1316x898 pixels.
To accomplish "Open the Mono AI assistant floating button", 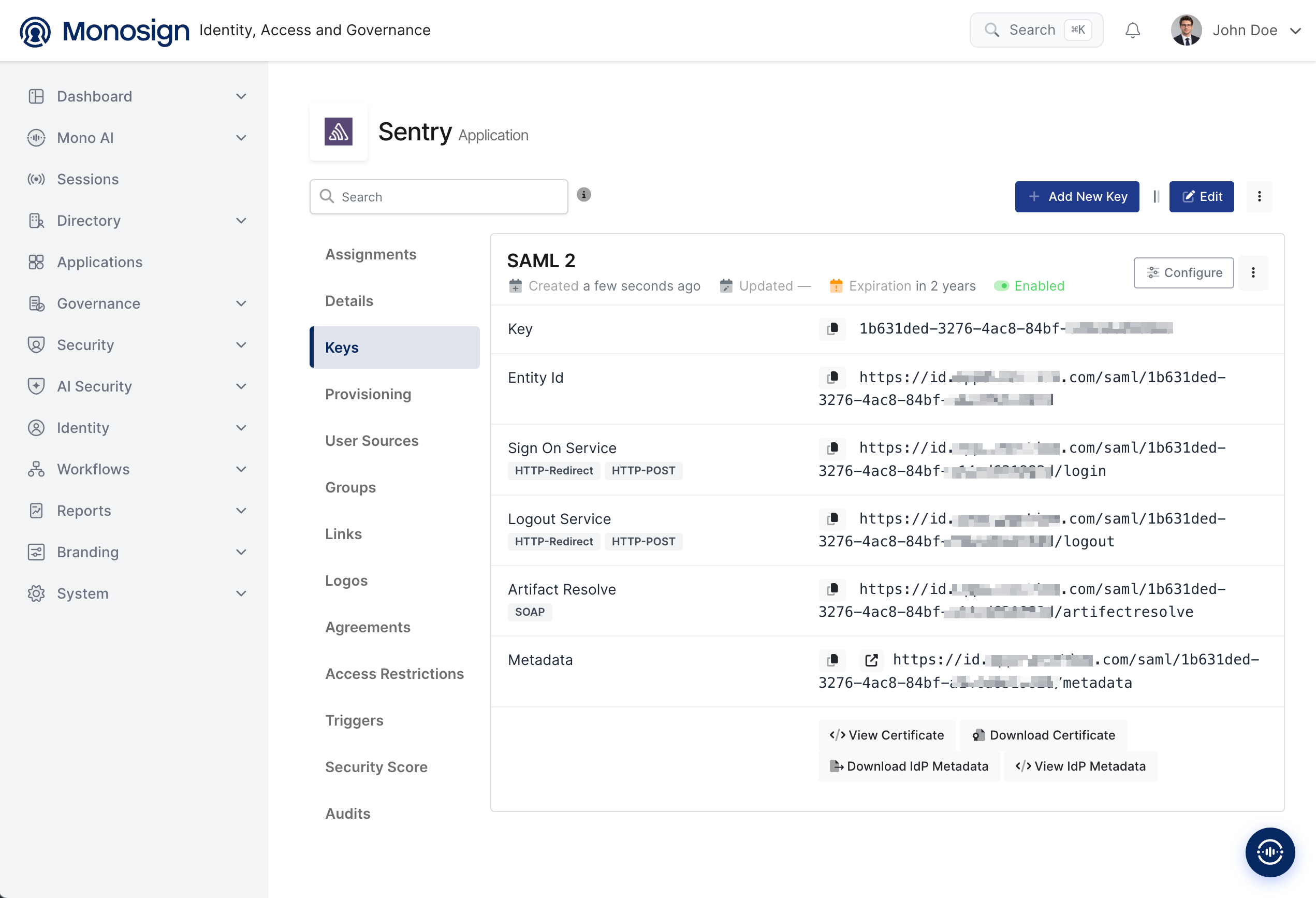I will pos(1269,851).
